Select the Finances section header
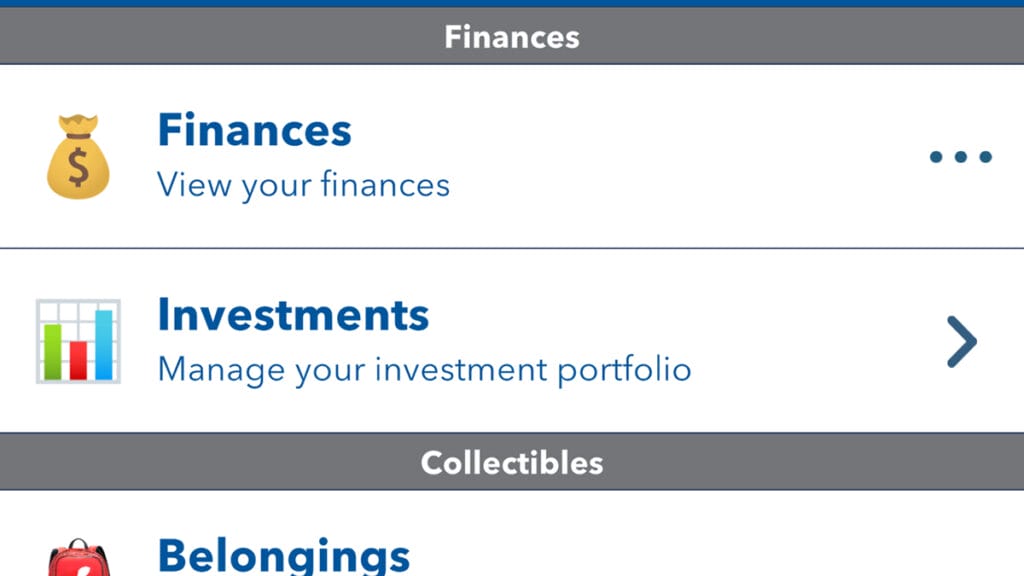This screenshot has width=1024, height=576. [512, 37]
